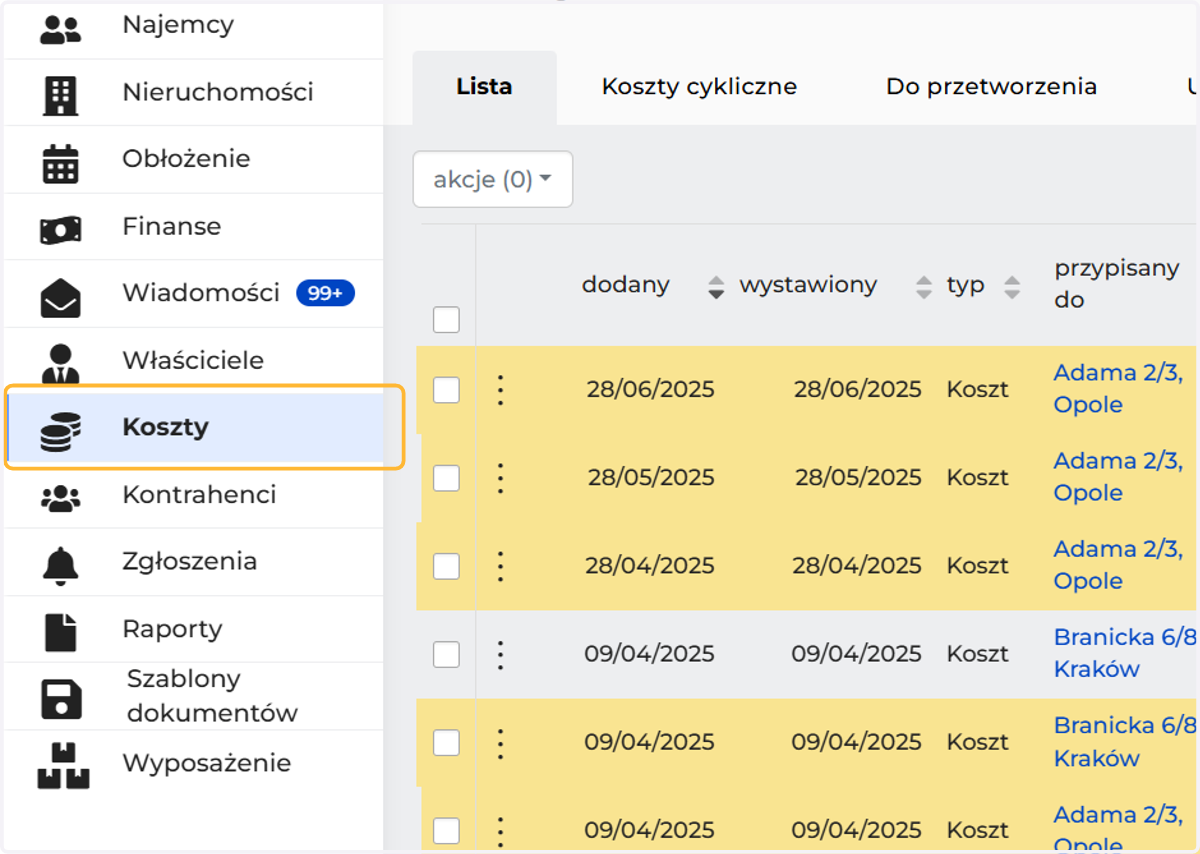
Task: Check the 28/06/2025 row checkbox
Action: (x=446, y=390)
